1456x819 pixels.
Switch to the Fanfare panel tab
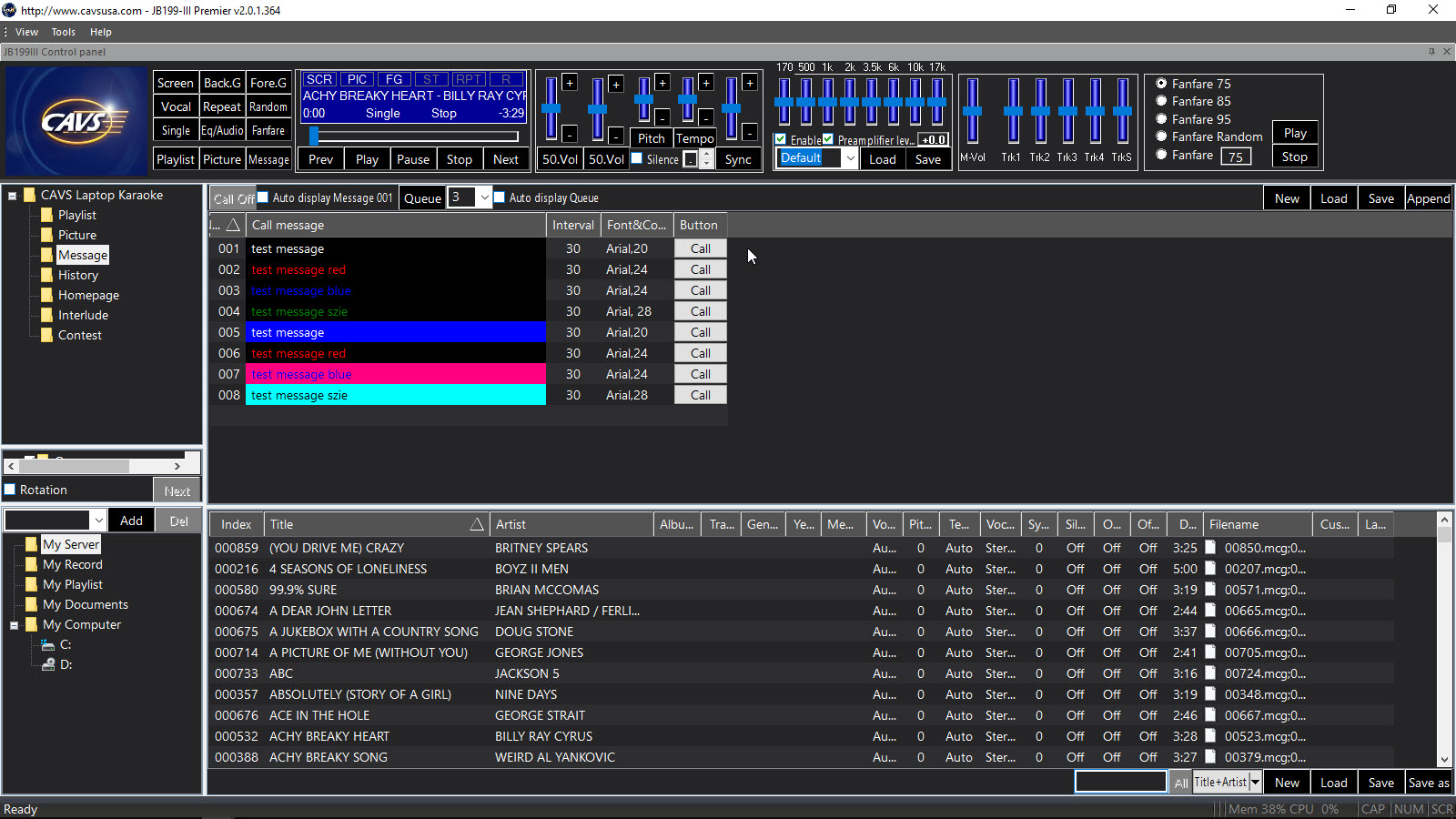click(268, 130)
